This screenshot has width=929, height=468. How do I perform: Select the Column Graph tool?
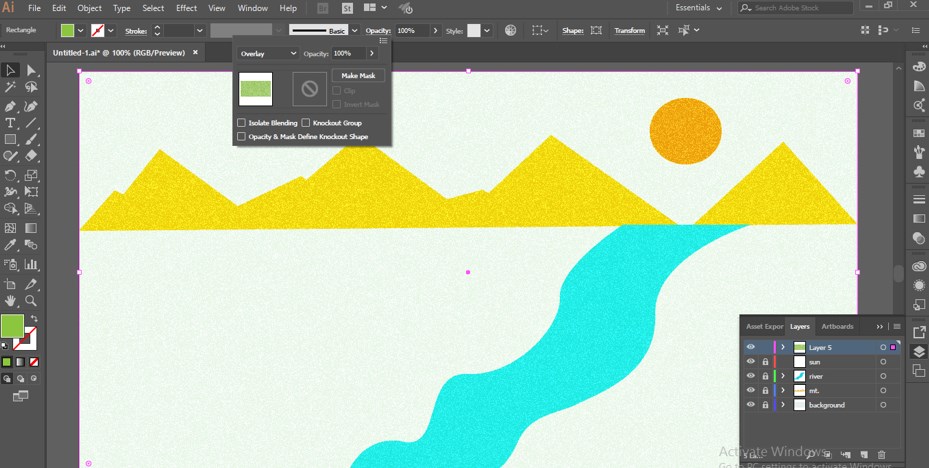tap(31, 264)
